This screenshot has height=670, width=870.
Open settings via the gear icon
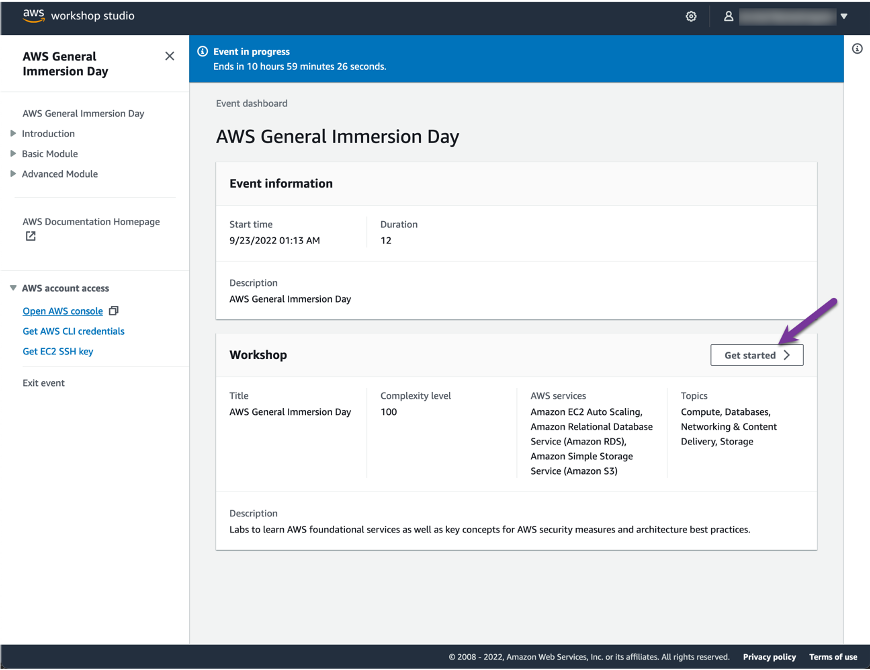point(691,17)
